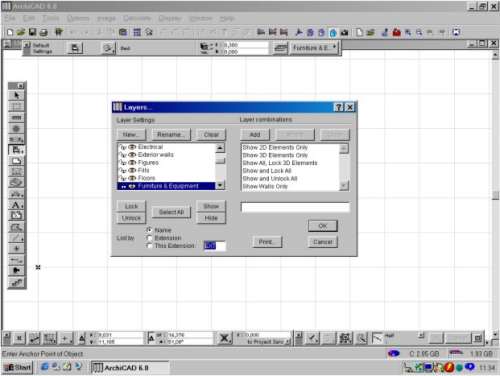Viewport: 500px width, 376px height.
Task: Click the Rename... button
Action: (171, 135)
